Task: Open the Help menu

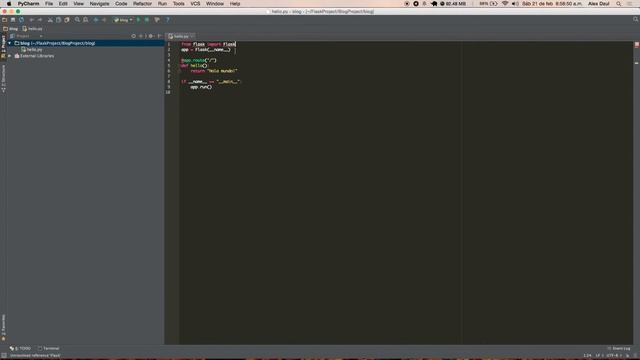Action: click(235, 4)
